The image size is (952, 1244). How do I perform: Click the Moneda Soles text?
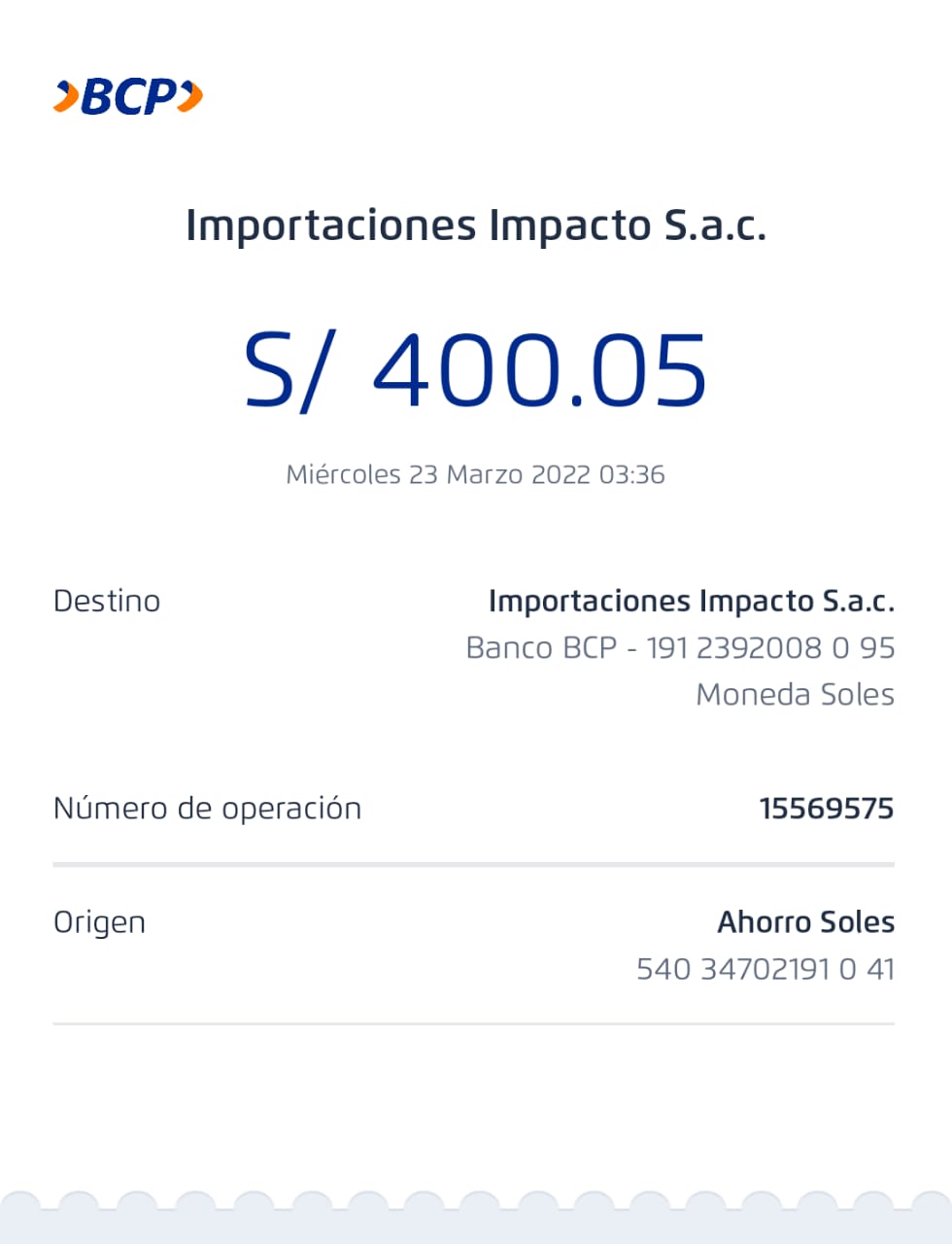(x=795, y=695)
